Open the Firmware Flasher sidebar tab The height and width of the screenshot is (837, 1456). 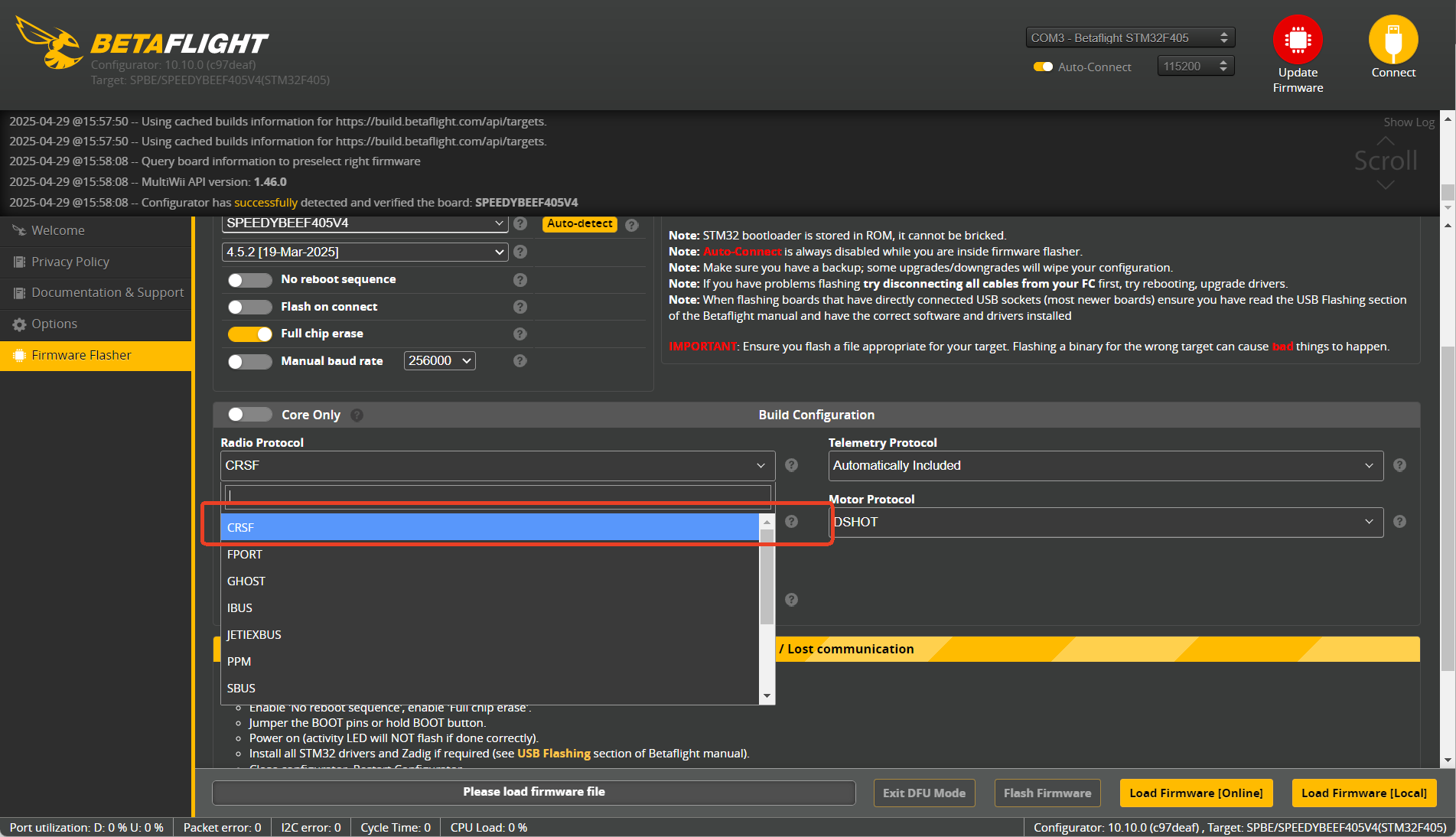[96, 355]
